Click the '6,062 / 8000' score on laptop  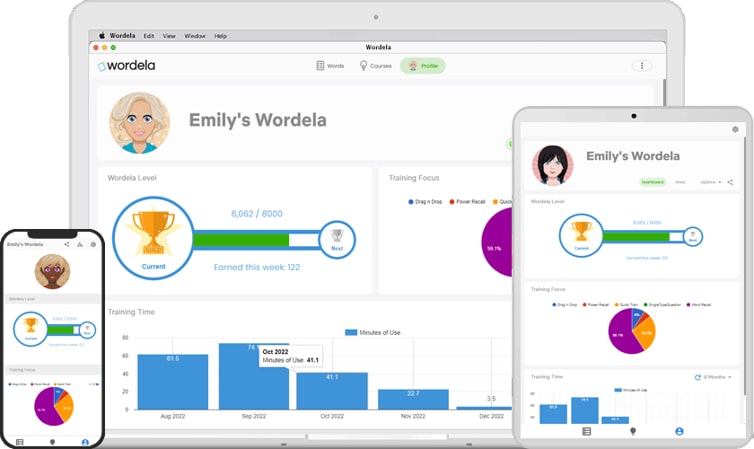257,214
